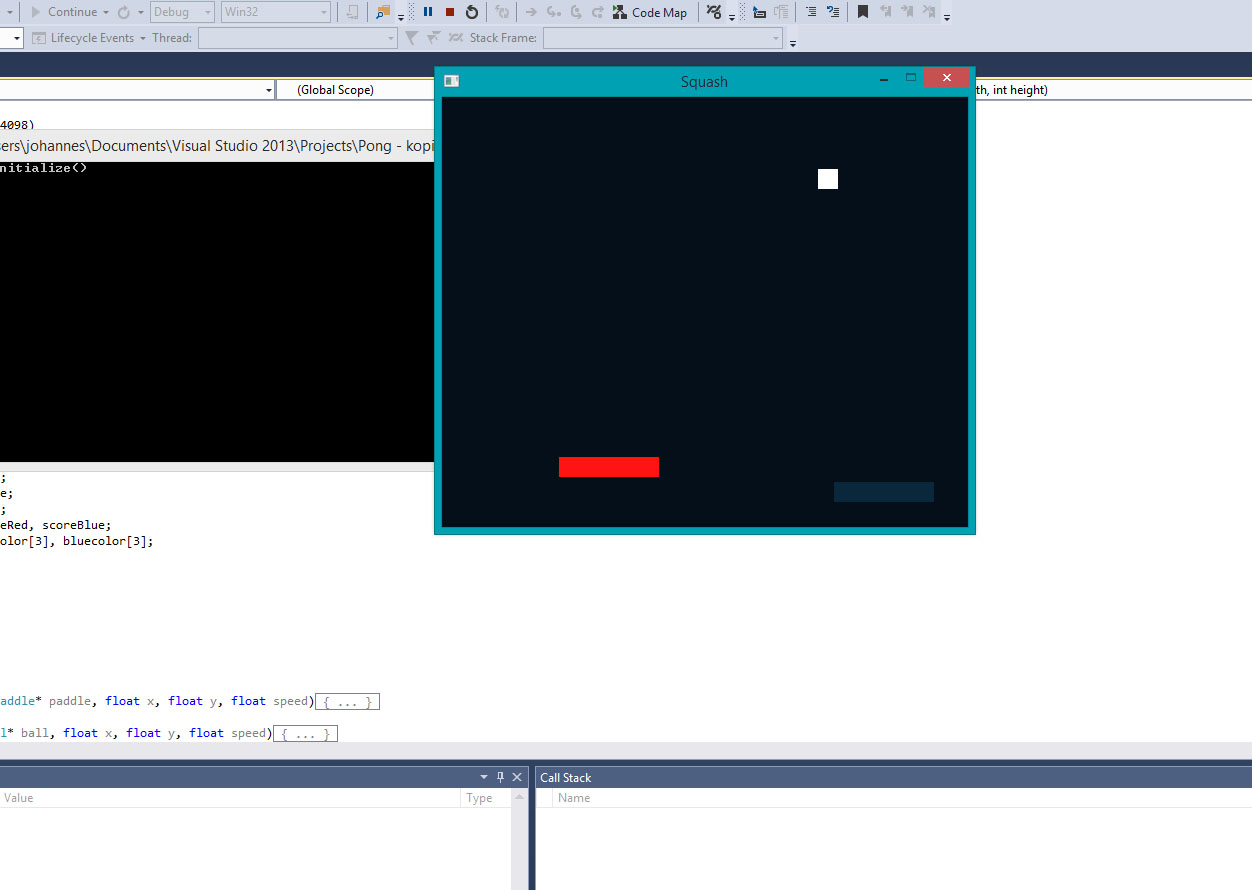The height and width of the screenshot is (890, 1252).
Task: Restart the debugging session
Action: 472,12
